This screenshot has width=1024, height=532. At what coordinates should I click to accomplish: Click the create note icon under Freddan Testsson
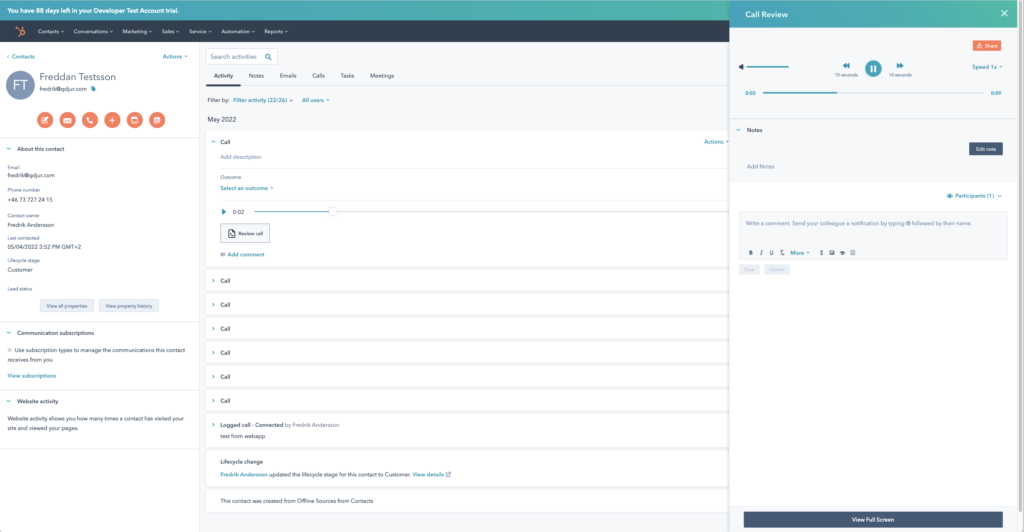(x=45, y=120)
